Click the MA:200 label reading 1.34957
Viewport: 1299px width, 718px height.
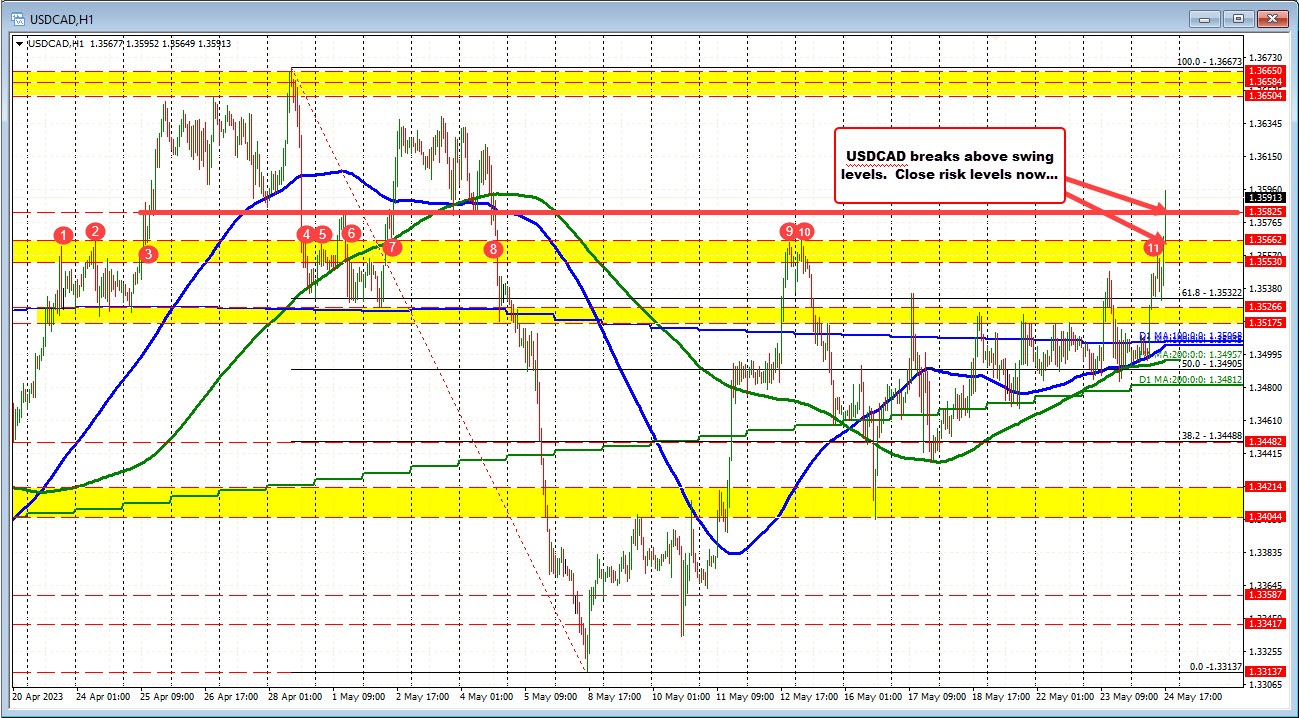[x=1198, y=354]
